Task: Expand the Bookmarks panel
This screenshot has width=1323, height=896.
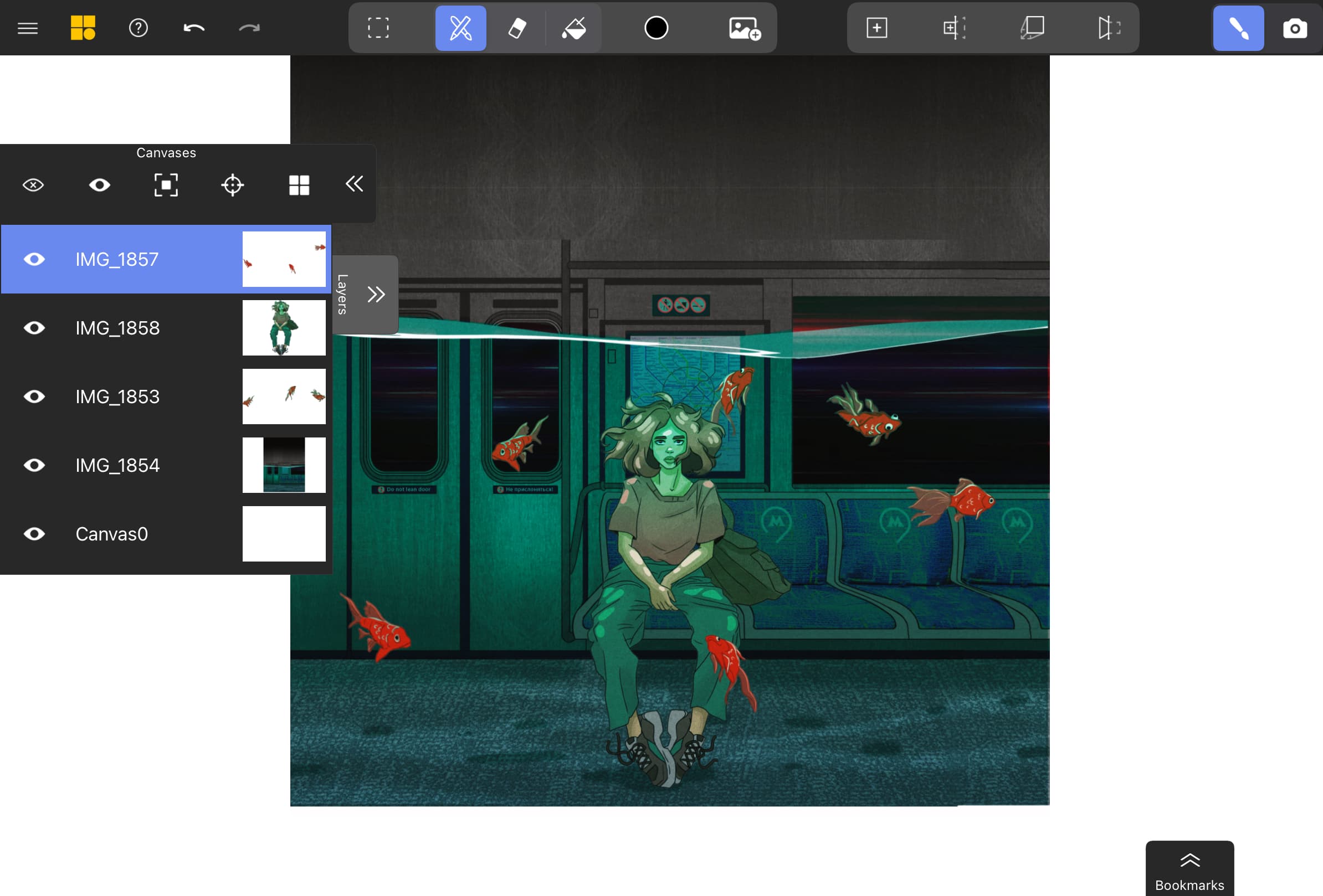Action: pyautogui.click(x=1190, y=868)
